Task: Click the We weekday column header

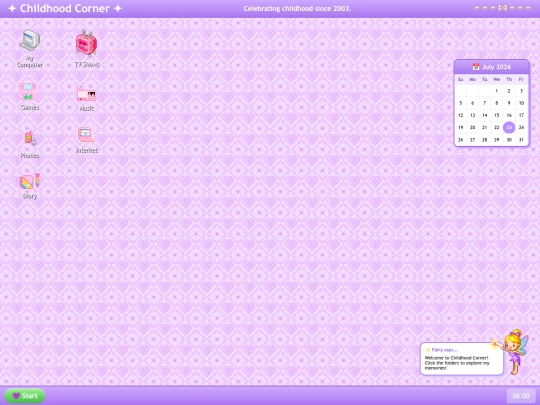Action: click(x=497, y=79)
